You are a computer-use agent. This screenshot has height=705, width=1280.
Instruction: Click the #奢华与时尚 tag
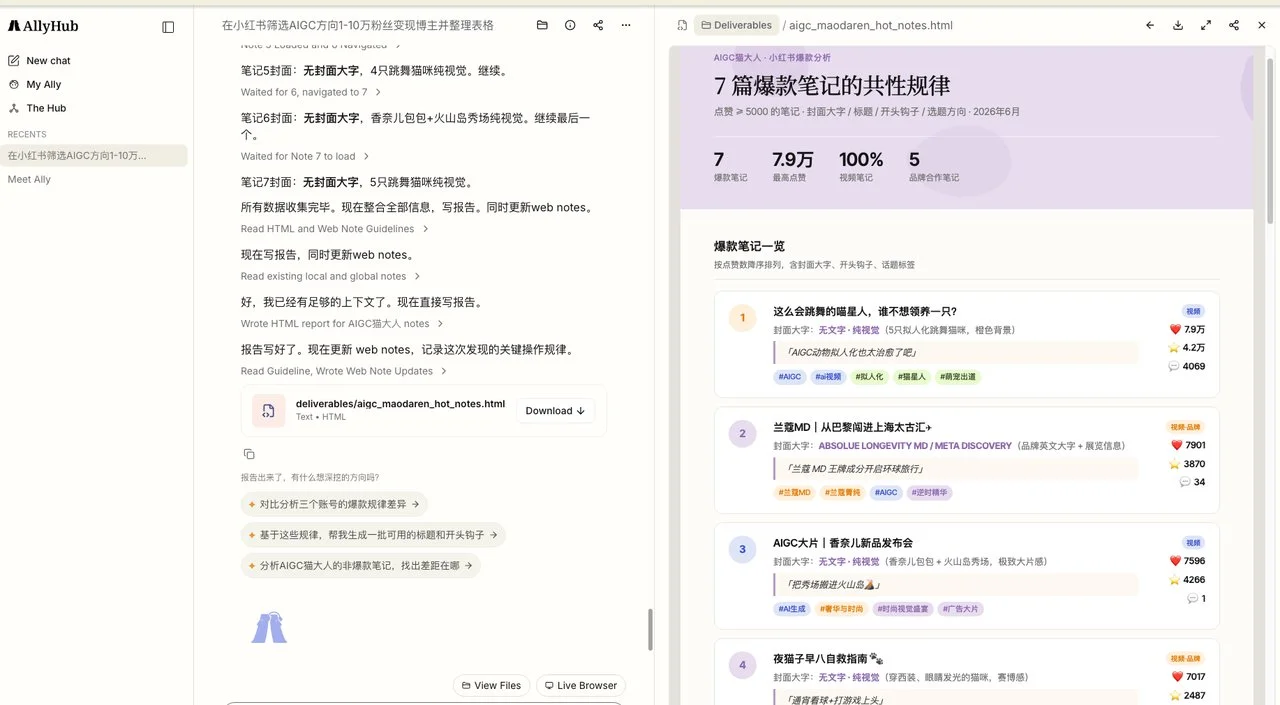point(841,609)
